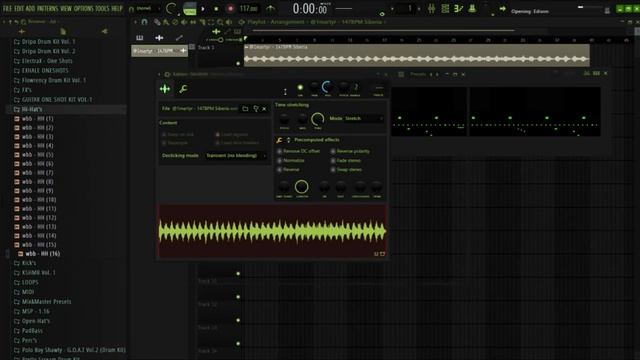Toggle Normalize option
Viewport: 640px width, 360px height.
click(x=291, y=160)
